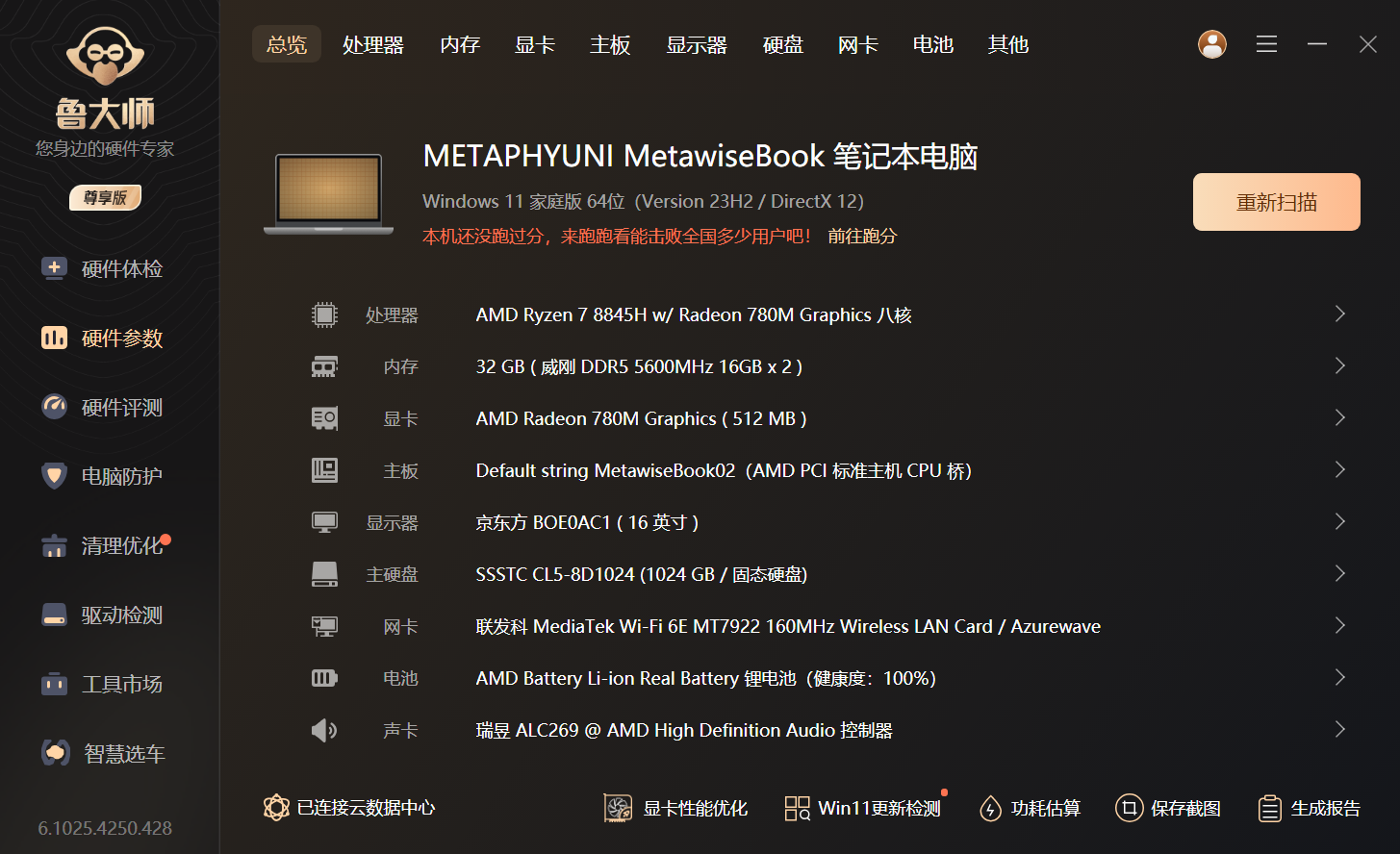
Task: Click the 电池 battery icon
Action: [324, 678]
